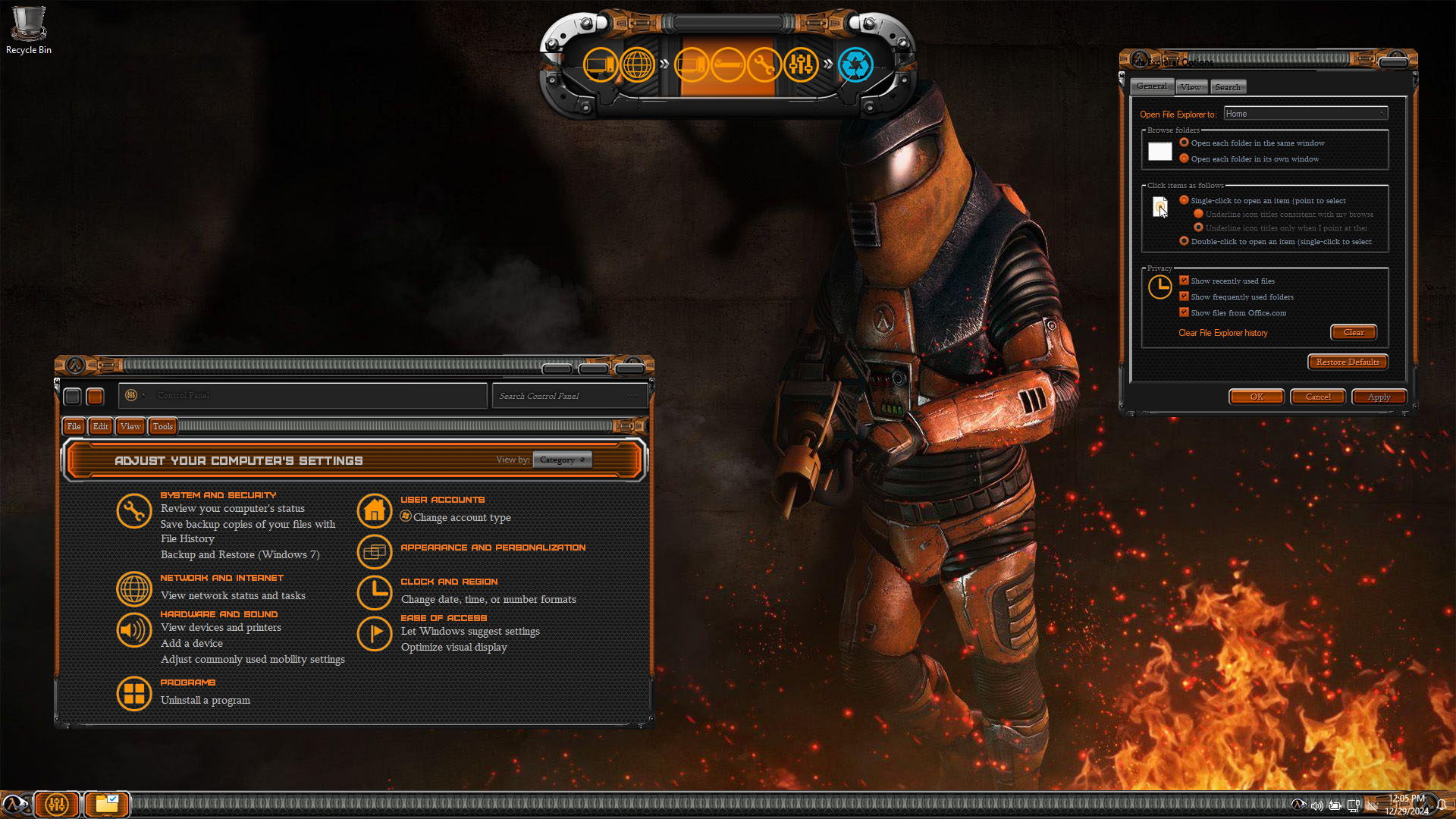This screenshot has width=1456, height=819.
Task: Click the blue recycle icon in the dock
Action: 855,65
